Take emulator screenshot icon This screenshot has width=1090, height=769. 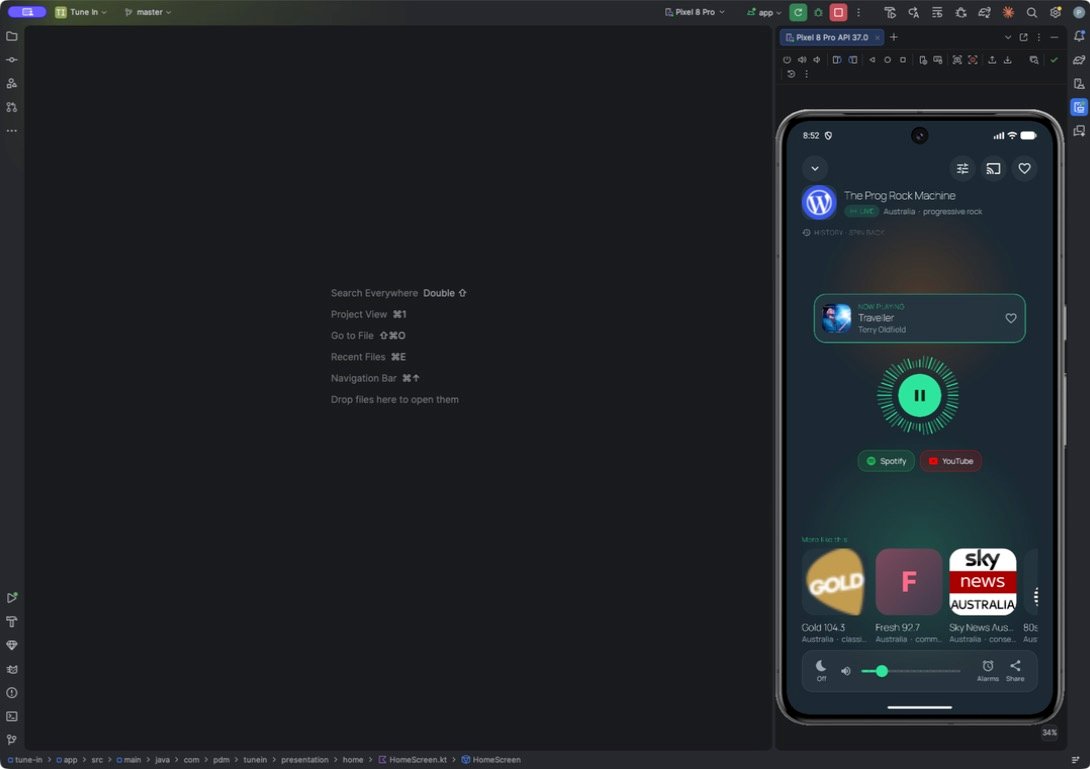click(x=957, y=60)
